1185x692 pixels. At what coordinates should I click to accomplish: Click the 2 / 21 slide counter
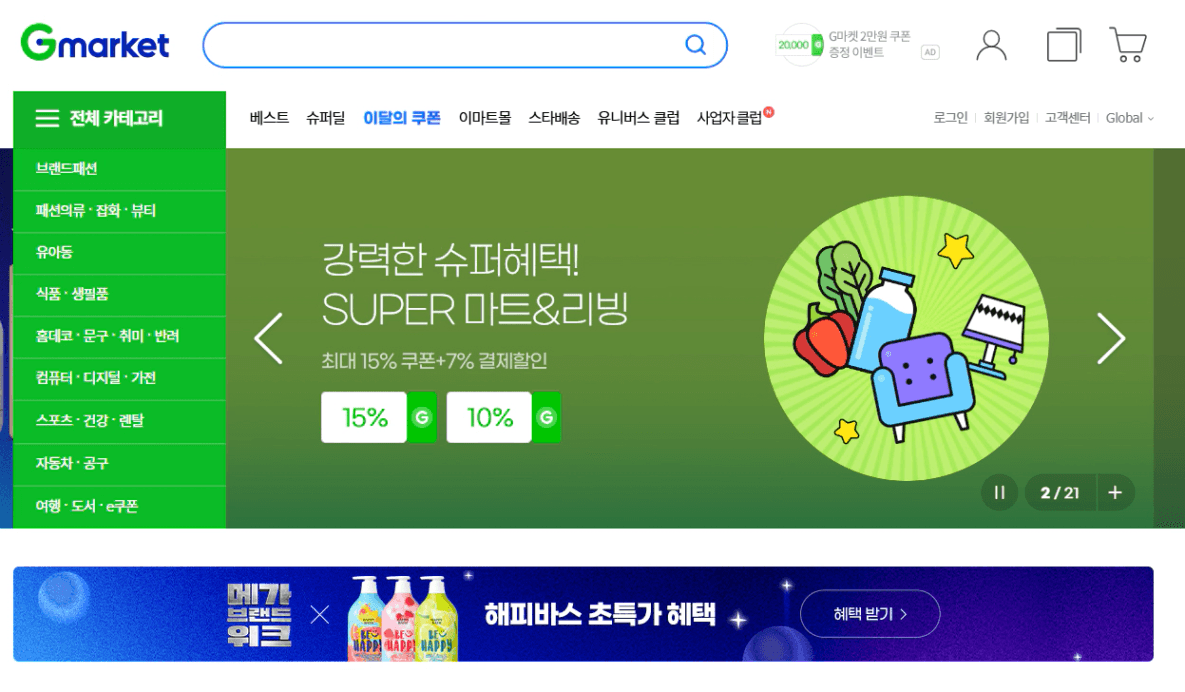(1060, 493)
